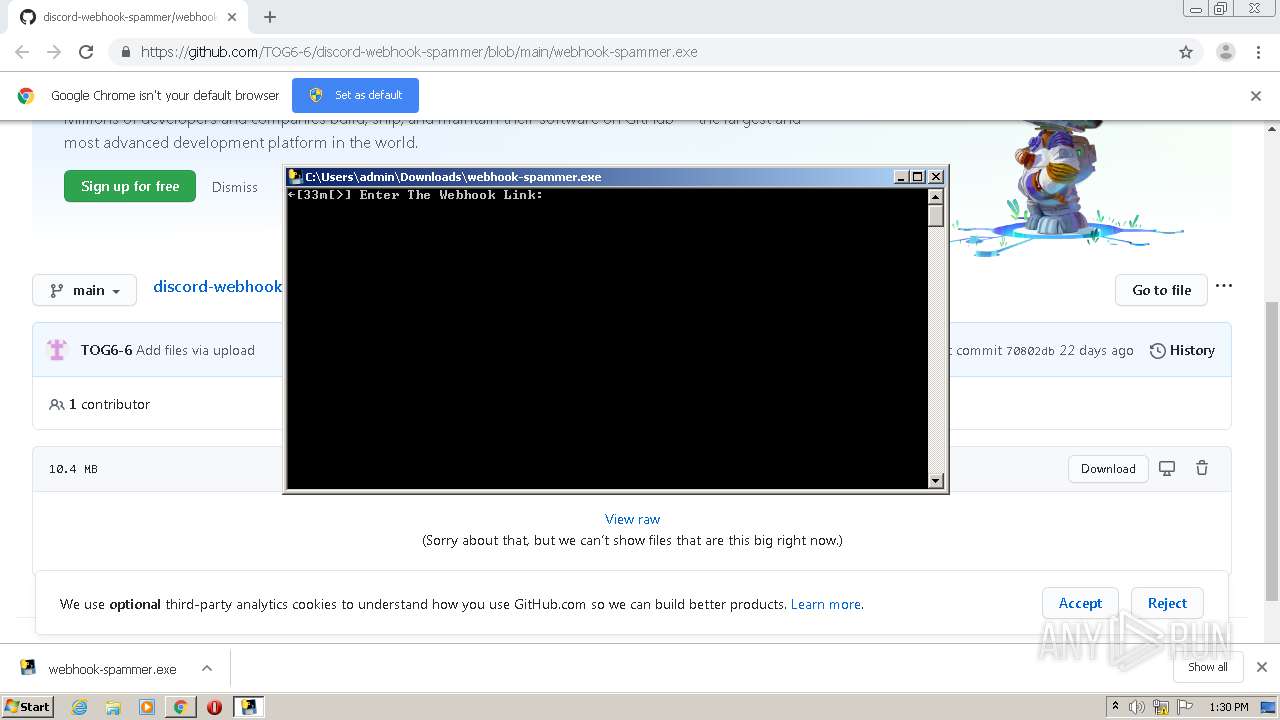The image size is (1280, 720).
Task: Click the browser back arrow
Action: coord(22,52)
